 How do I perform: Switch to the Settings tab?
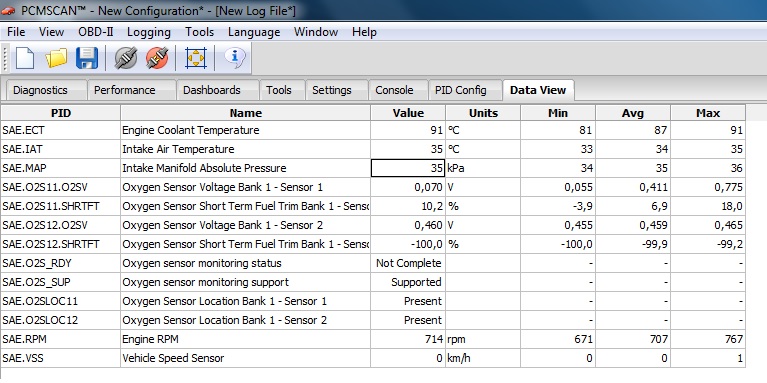coord(337,90)
